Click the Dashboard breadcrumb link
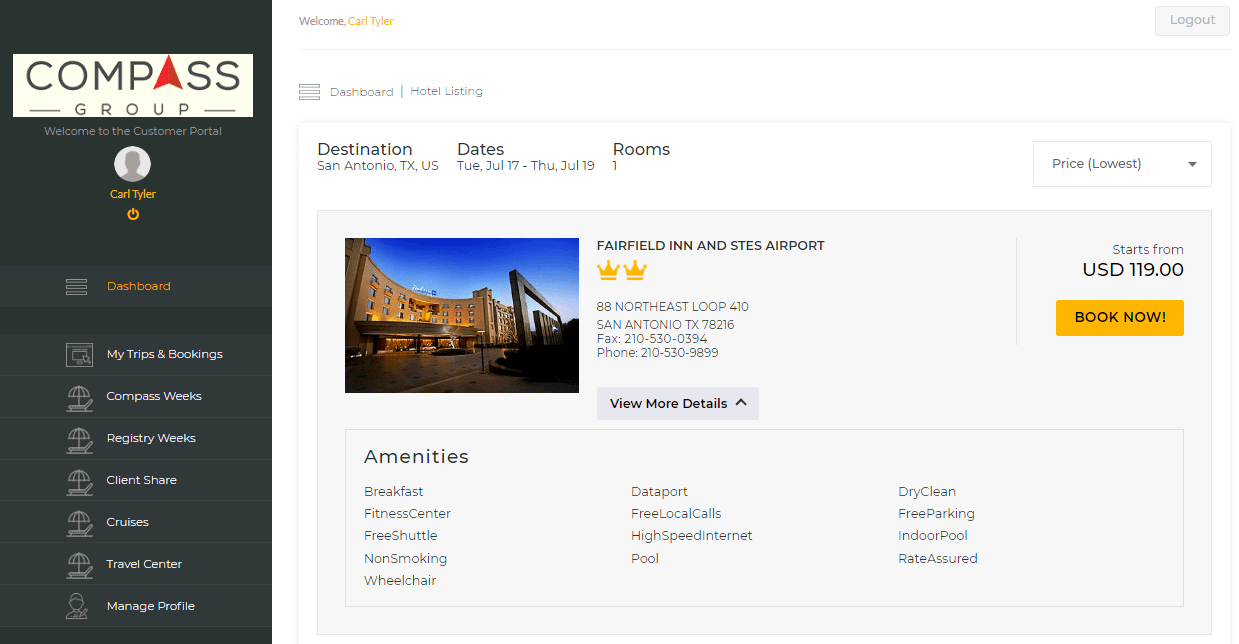Image resolution: width=1239 pixels, height=644 pixels. 361,92
